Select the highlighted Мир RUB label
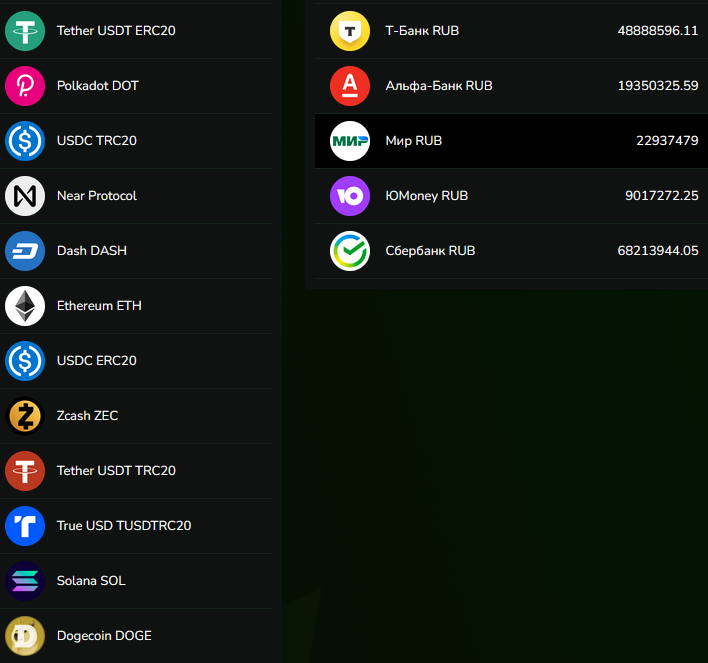708x663 pixels. 414,141
